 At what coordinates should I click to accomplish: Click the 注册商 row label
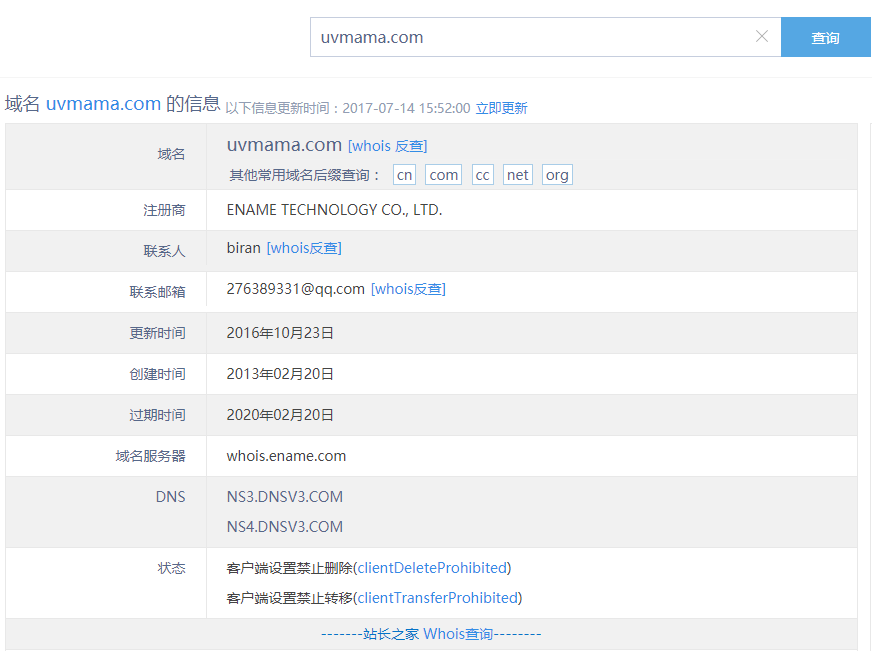(x=164, y=210)
